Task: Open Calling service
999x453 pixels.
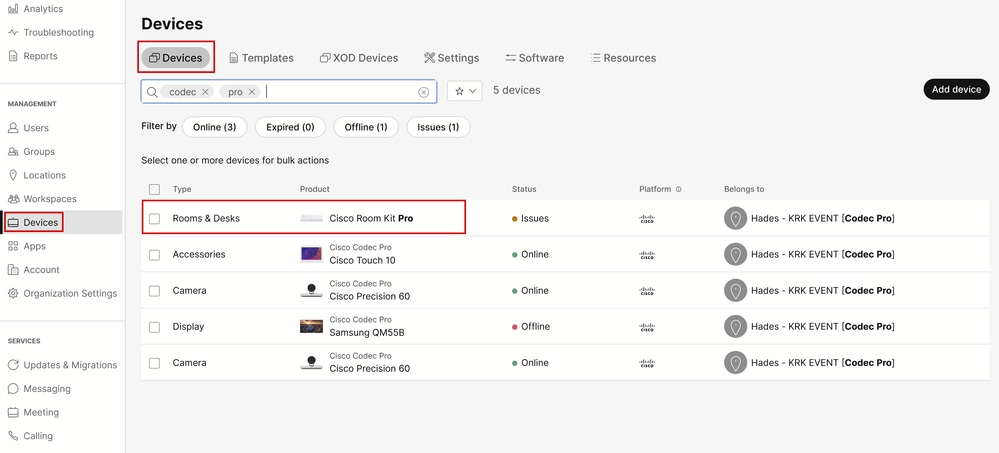Action: point(30,436)
